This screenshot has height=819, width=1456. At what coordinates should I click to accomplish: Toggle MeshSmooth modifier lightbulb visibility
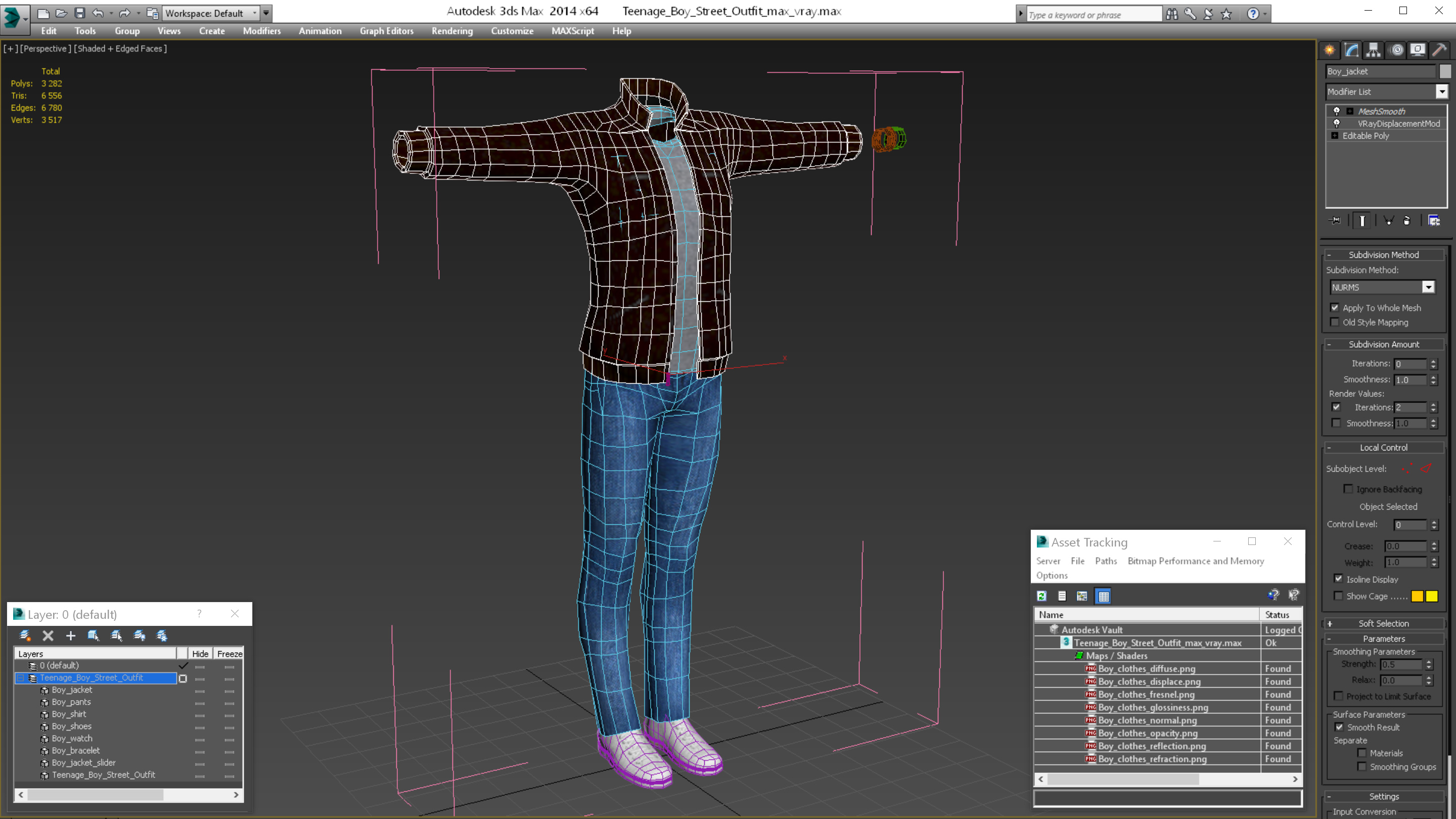(x=1337, y=111)
